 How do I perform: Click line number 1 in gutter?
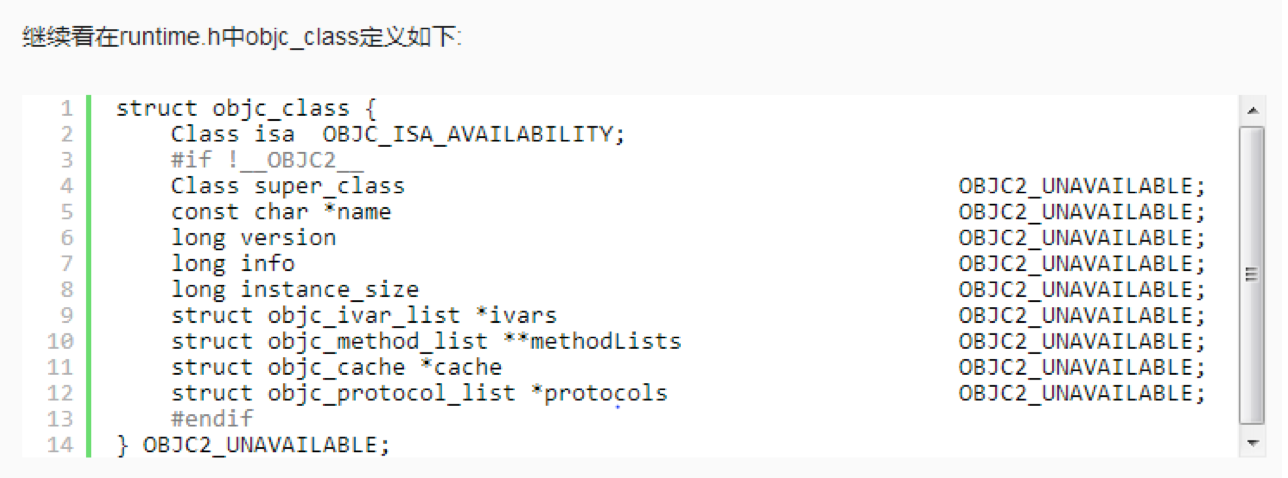67,108
